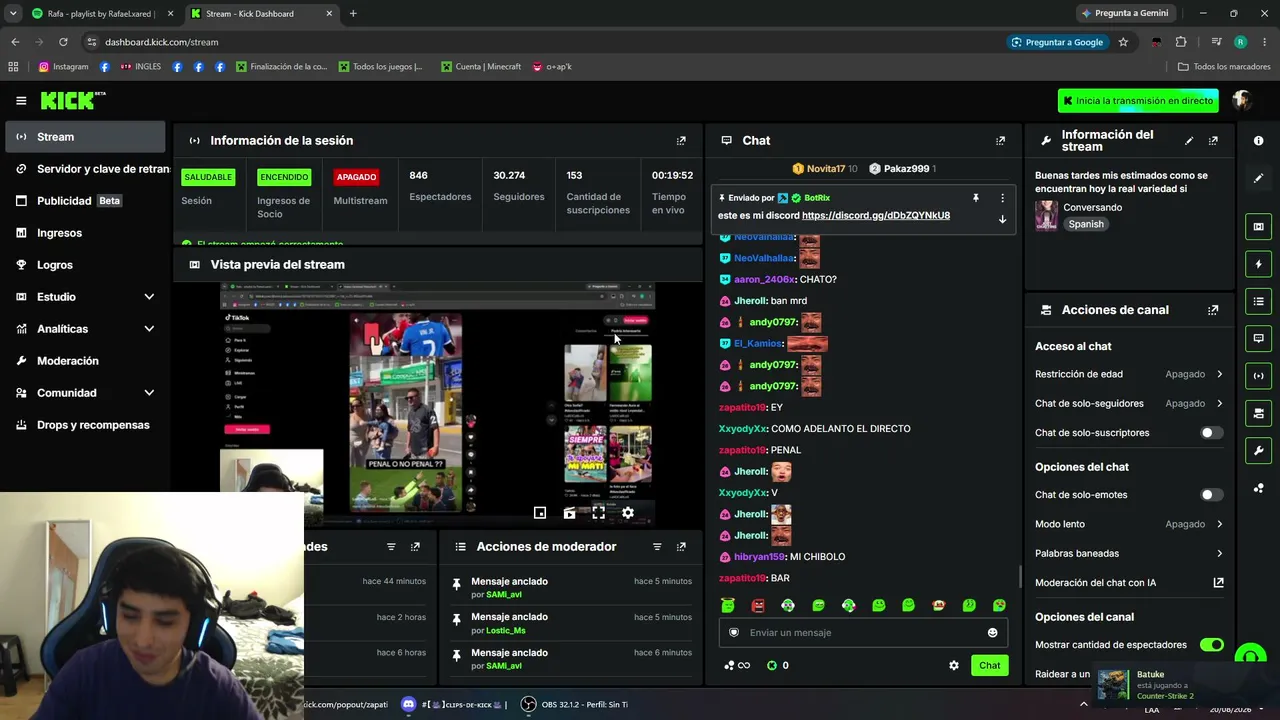Click the Conversando category thumbnail

(1046, 216)
